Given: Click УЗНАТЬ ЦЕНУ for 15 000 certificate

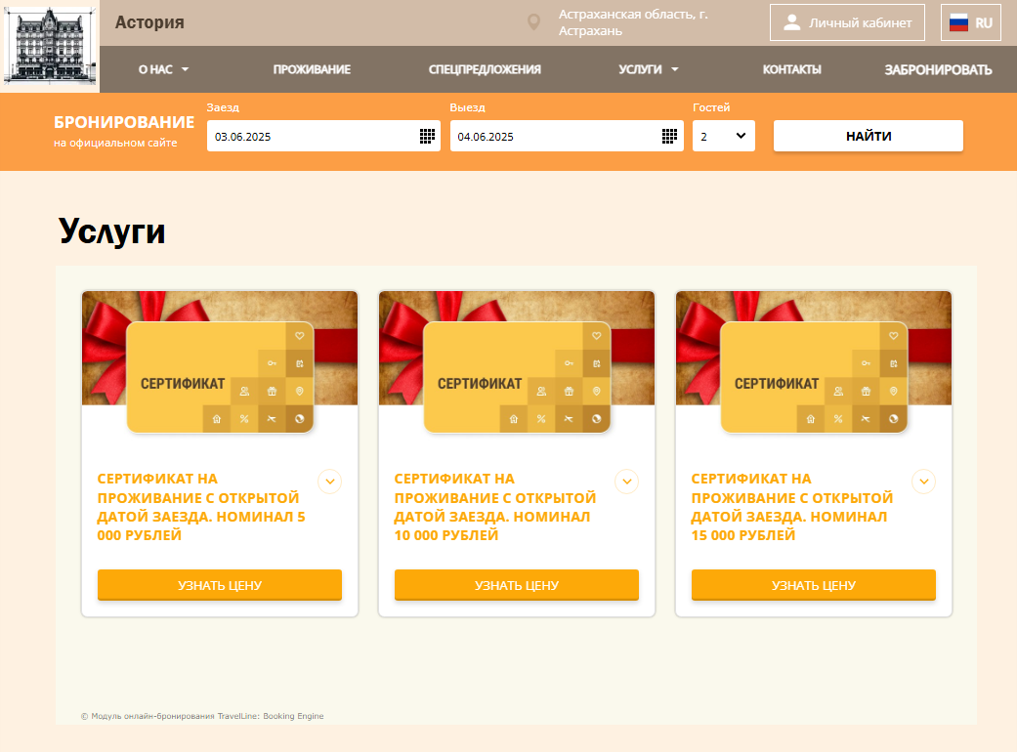Looking at the screenshot, I should pyautogui.click(x=813, y=585).
